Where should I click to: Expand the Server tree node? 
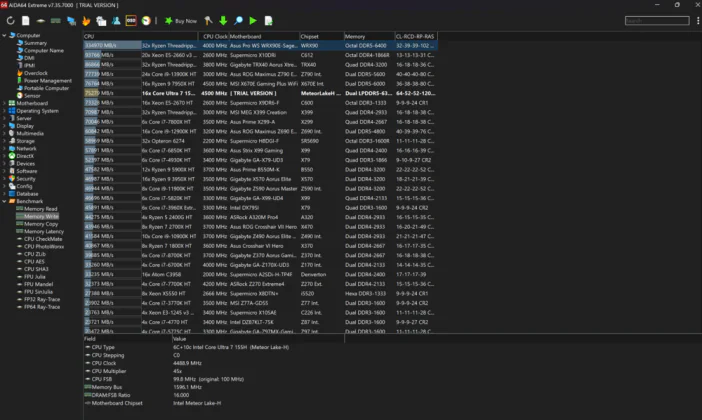4,118
